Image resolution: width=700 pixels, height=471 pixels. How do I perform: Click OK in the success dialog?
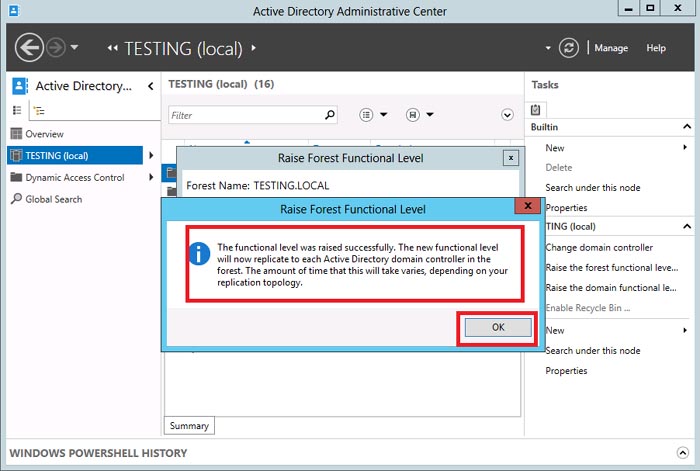tap(498, 327)
